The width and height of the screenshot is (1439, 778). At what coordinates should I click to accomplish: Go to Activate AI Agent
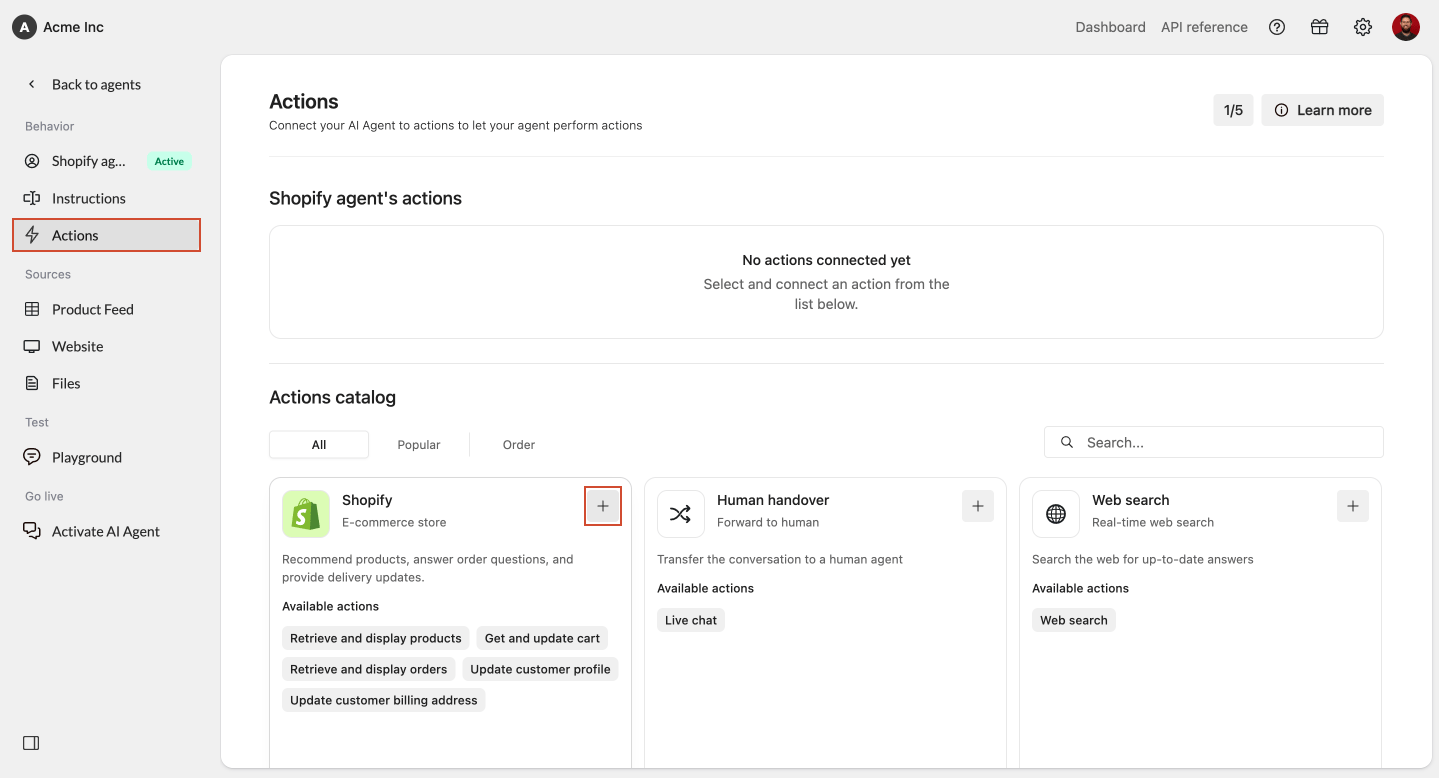[x=106, y=531]
